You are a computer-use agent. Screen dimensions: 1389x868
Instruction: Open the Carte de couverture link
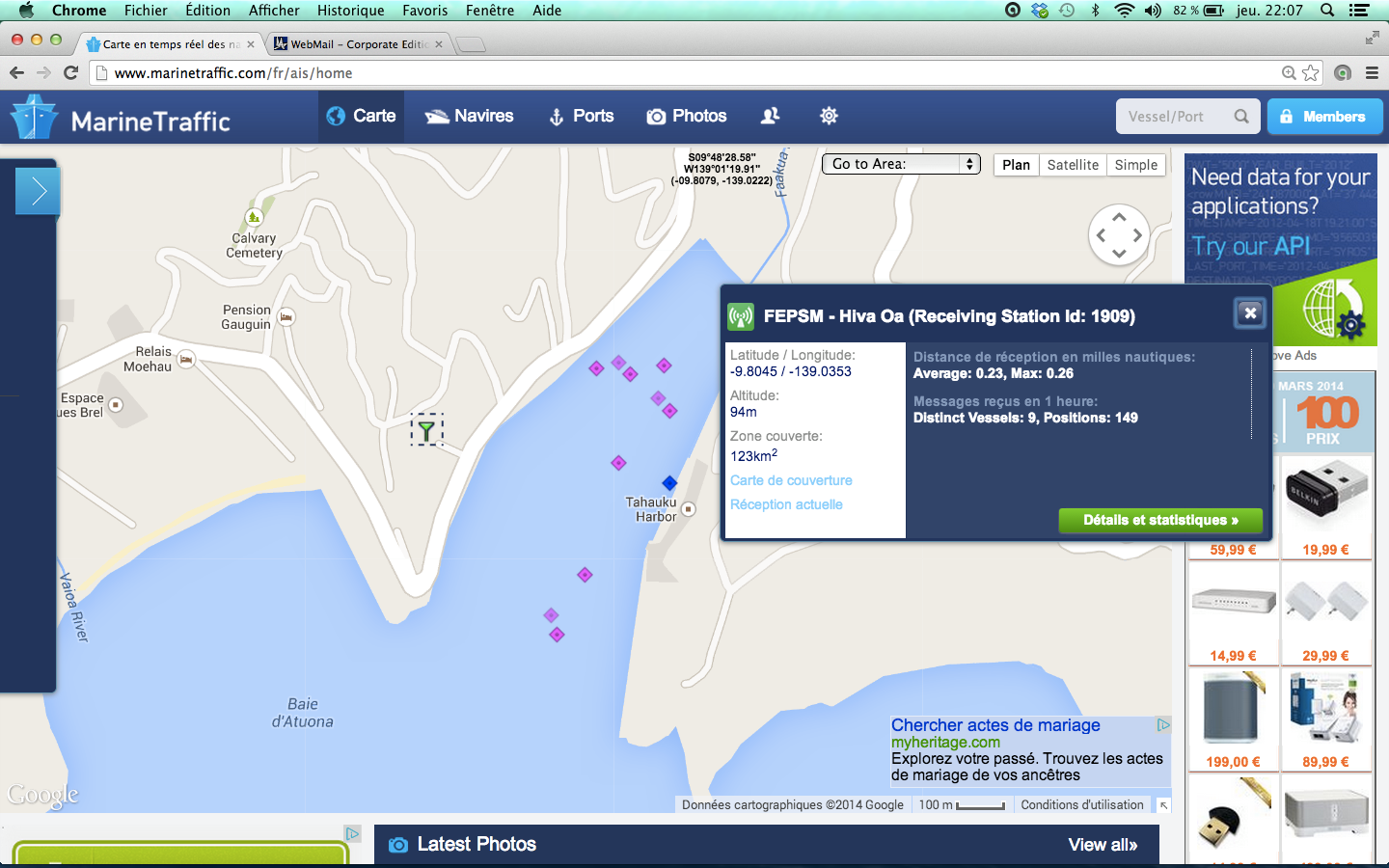(791, 480)
